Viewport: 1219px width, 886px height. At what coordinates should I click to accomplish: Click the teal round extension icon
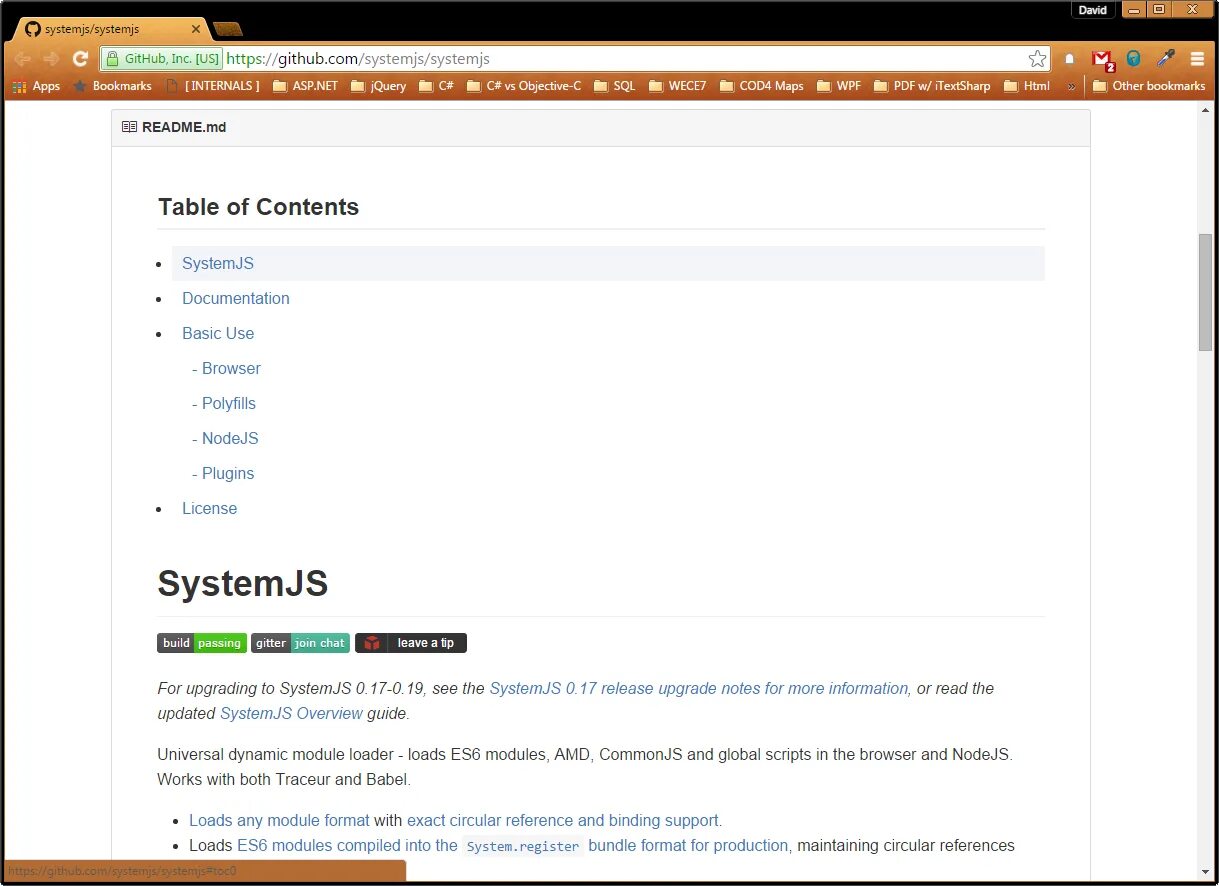click(x=1133, y=59)
